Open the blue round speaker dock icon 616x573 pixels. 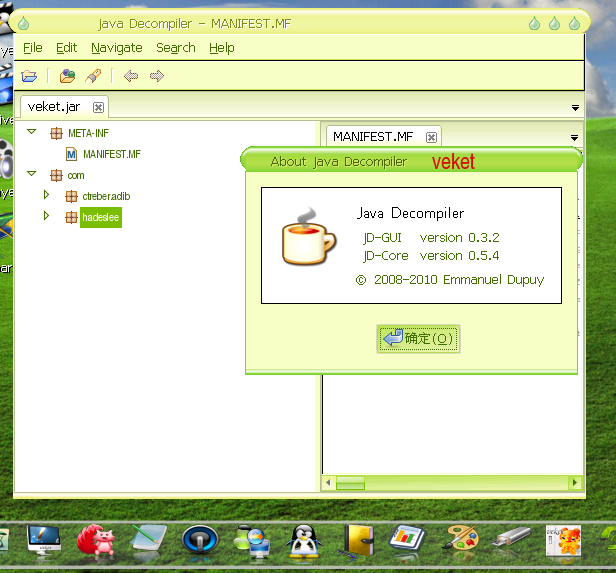200,540
